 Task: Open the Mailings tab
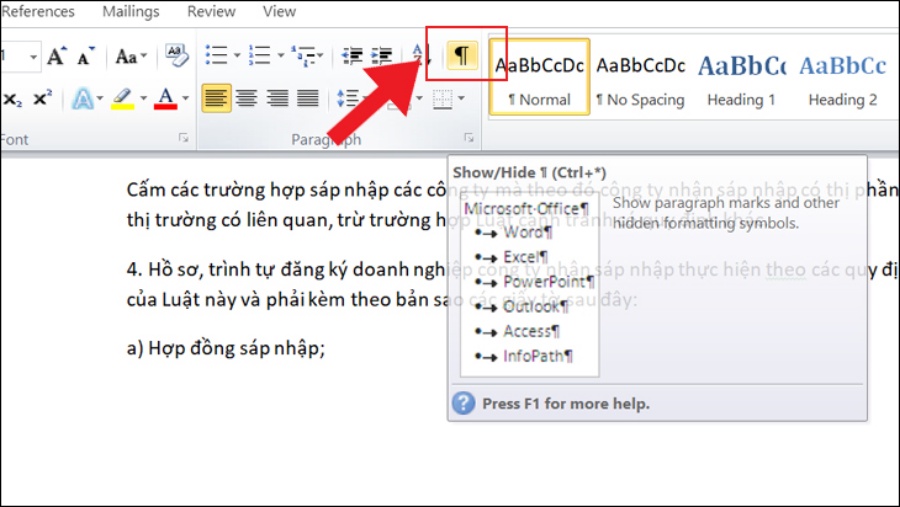coord(130,12)
